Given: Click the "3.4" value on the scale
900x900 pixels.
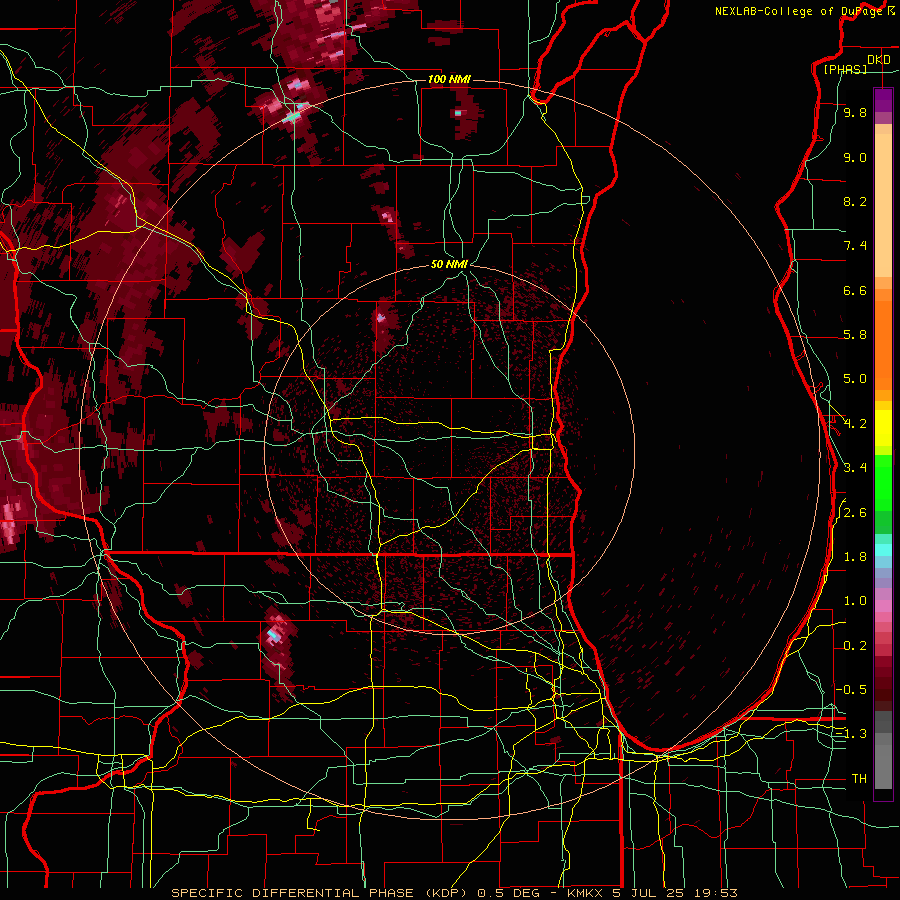Looking at the screenshot, I should coord(855,468).
